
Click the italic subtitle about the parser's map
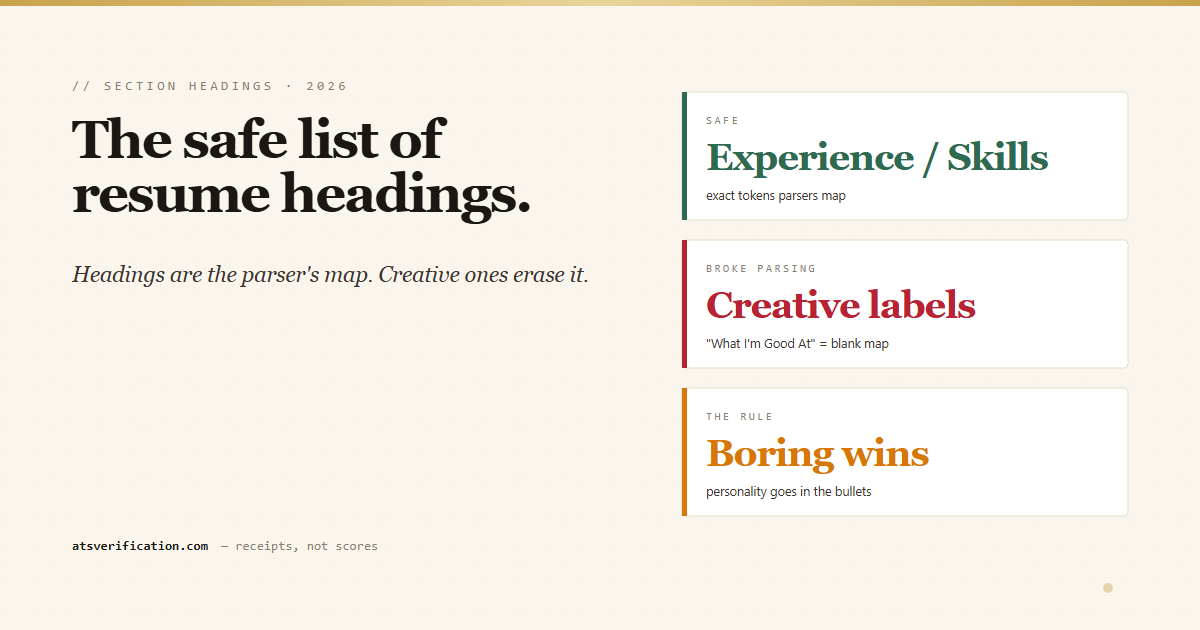330,274
